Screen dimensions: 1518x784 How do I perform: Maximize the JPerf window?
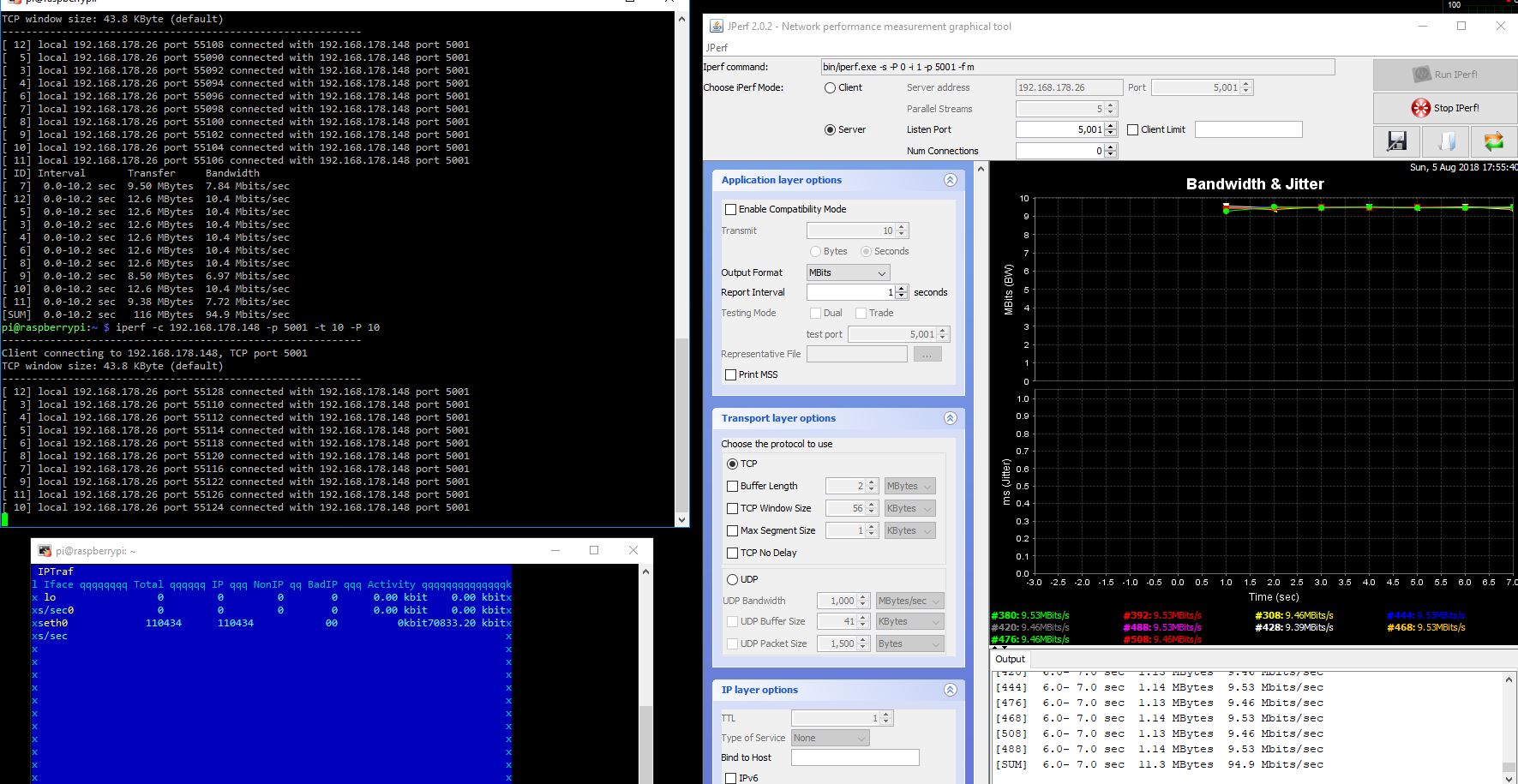pyautogui.click(x=1461, y=27)
